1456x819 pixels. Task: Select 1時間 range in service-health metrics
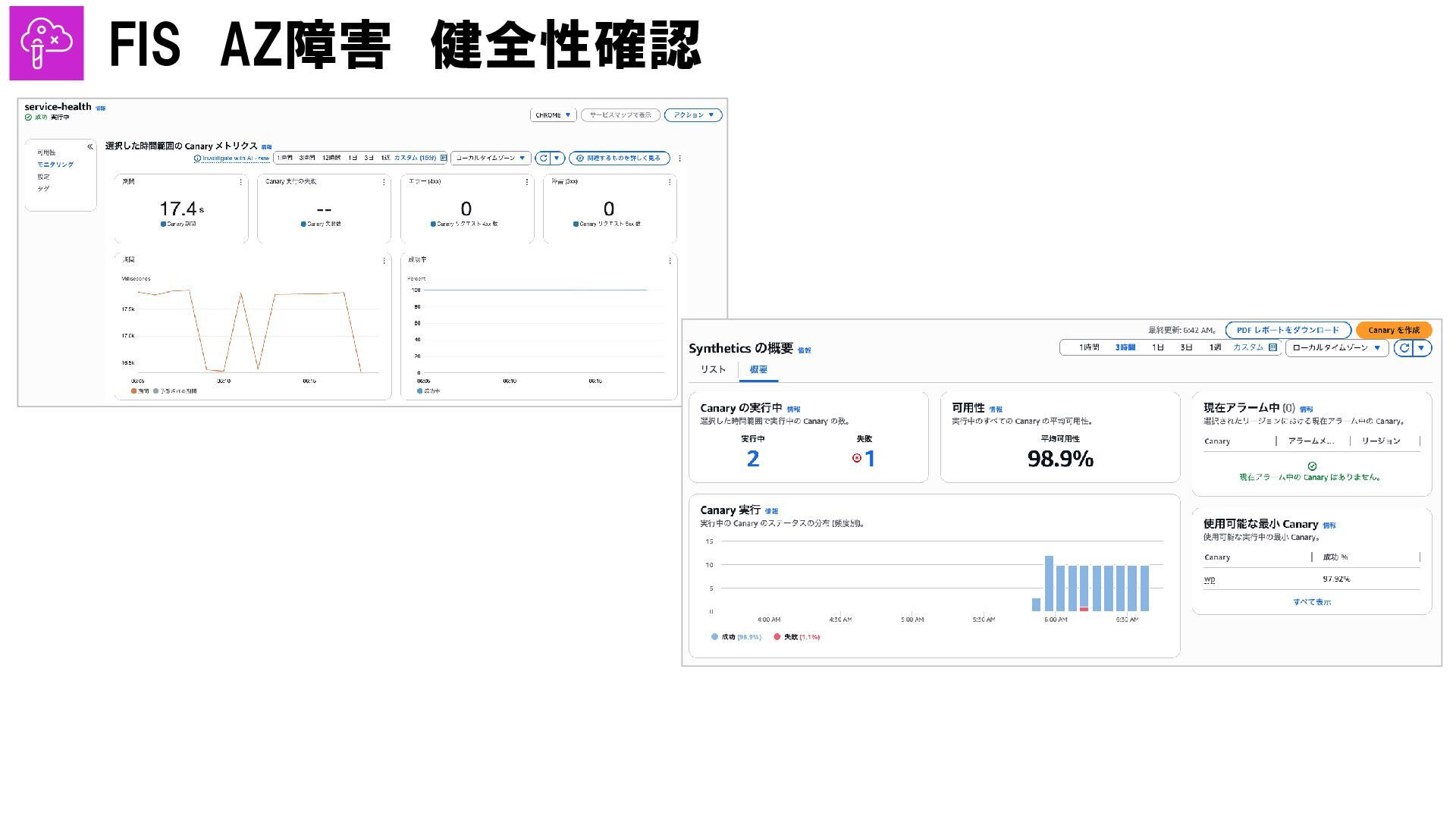[x=284, y=158]
